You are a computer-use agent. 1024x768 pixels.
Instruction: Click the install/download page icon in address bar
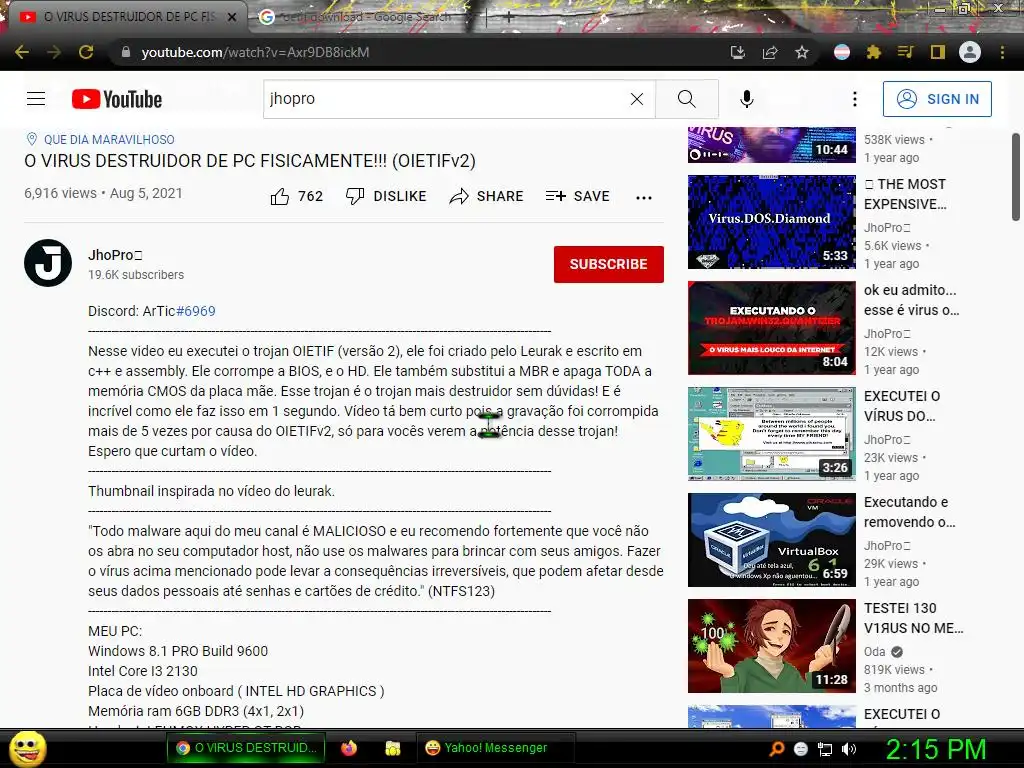737,52
